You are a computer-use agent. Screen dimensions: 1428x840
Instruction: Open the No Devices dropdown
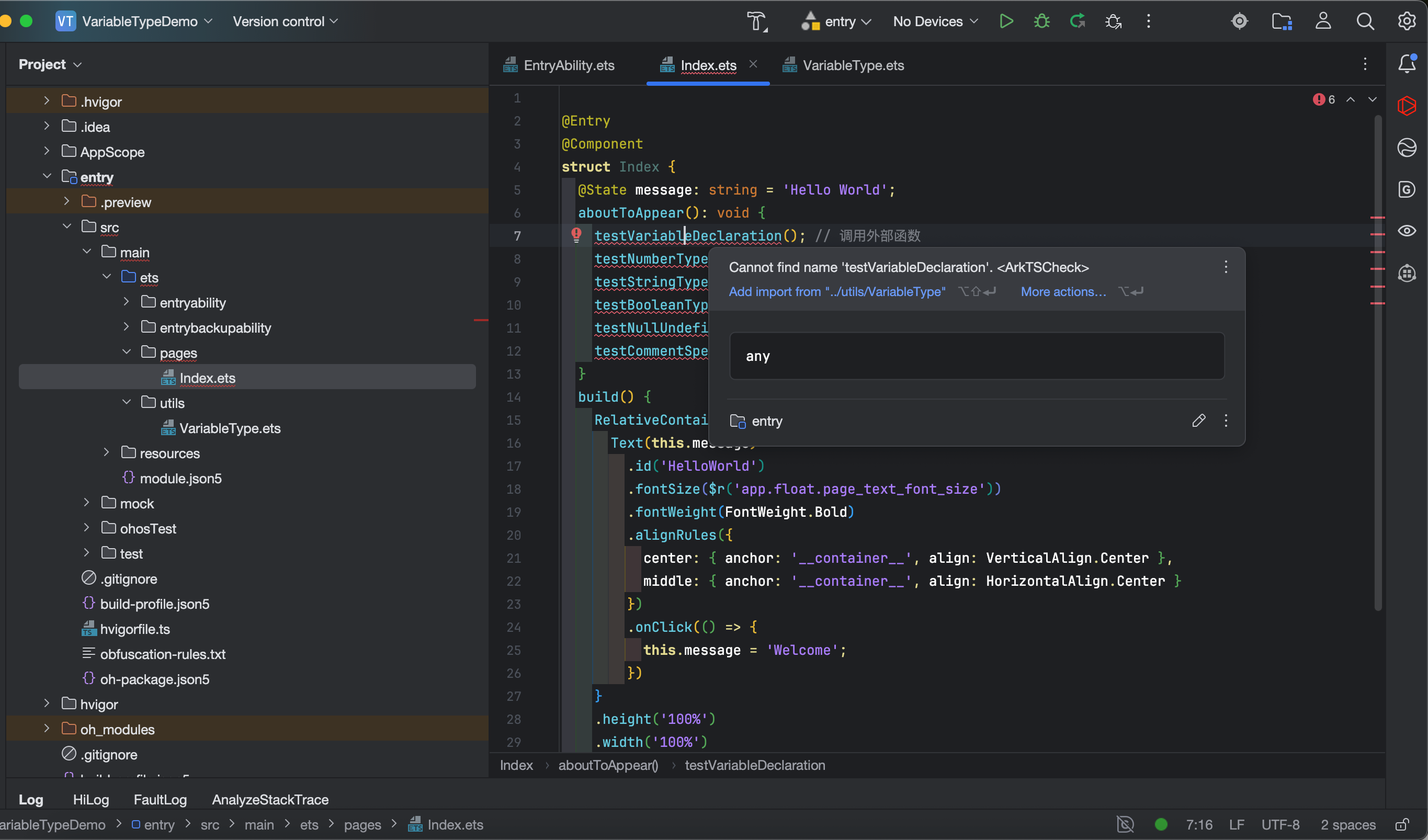(935, 21)
